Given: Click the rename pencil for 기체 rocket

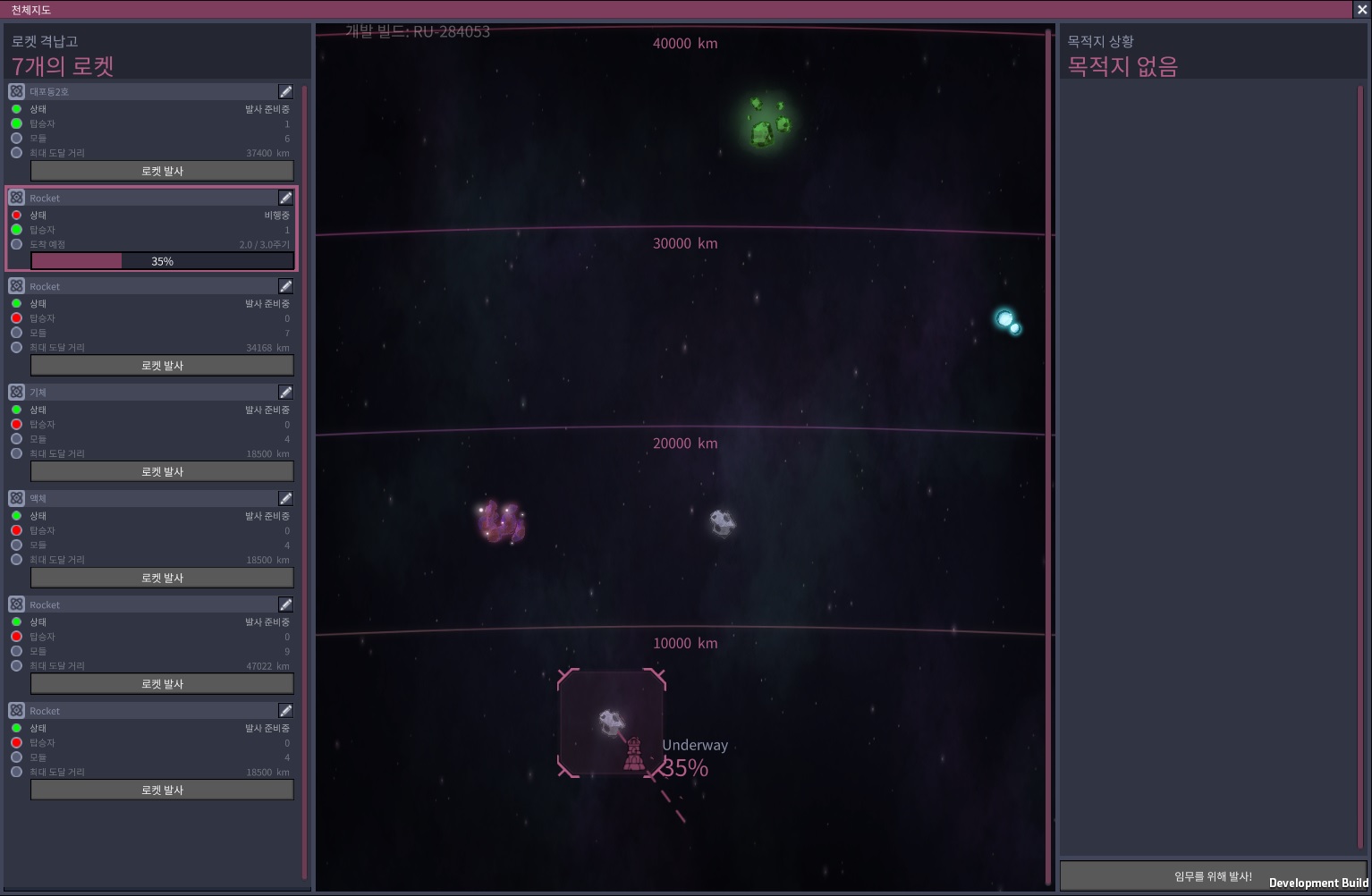Looking at the screenshot, I should click(285, 393).
